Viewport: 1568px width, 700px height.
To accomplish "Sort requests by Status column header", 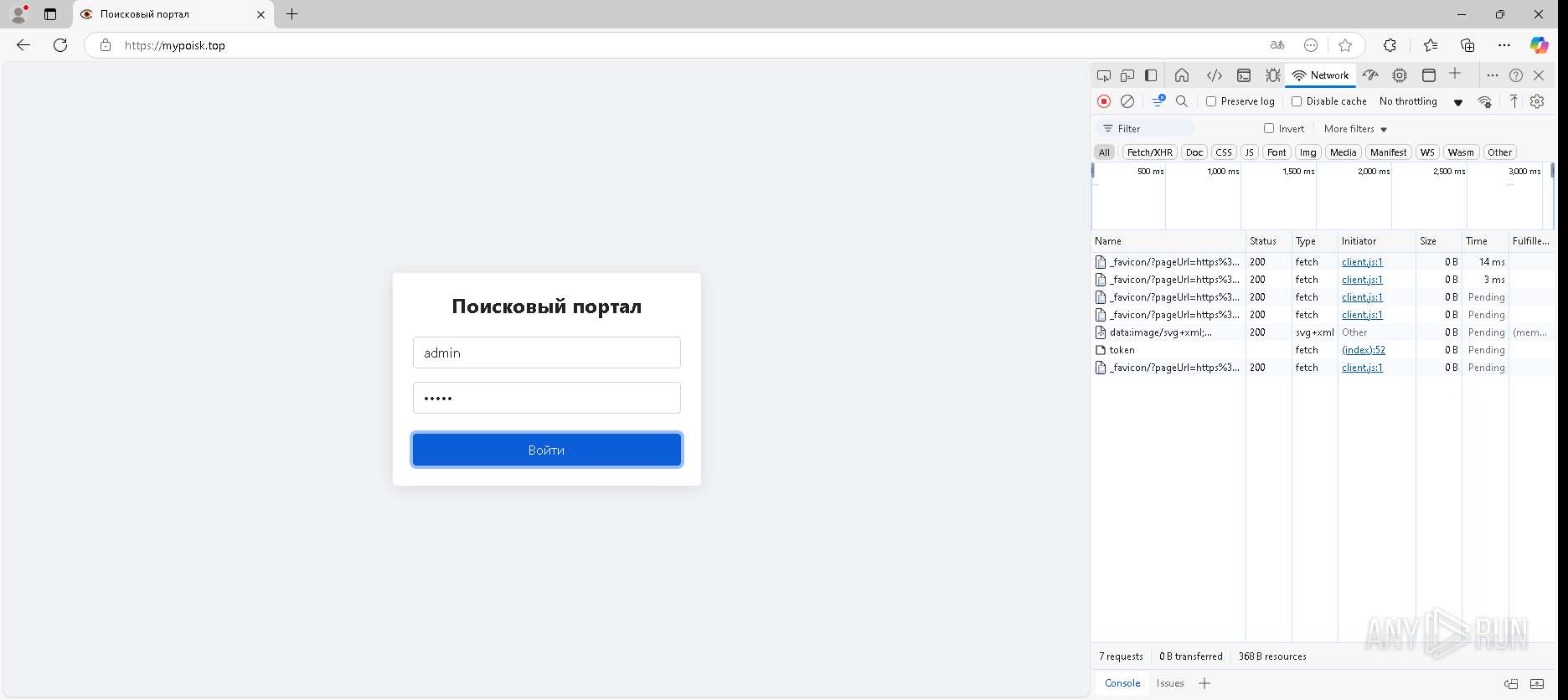I will point(1268,241).
